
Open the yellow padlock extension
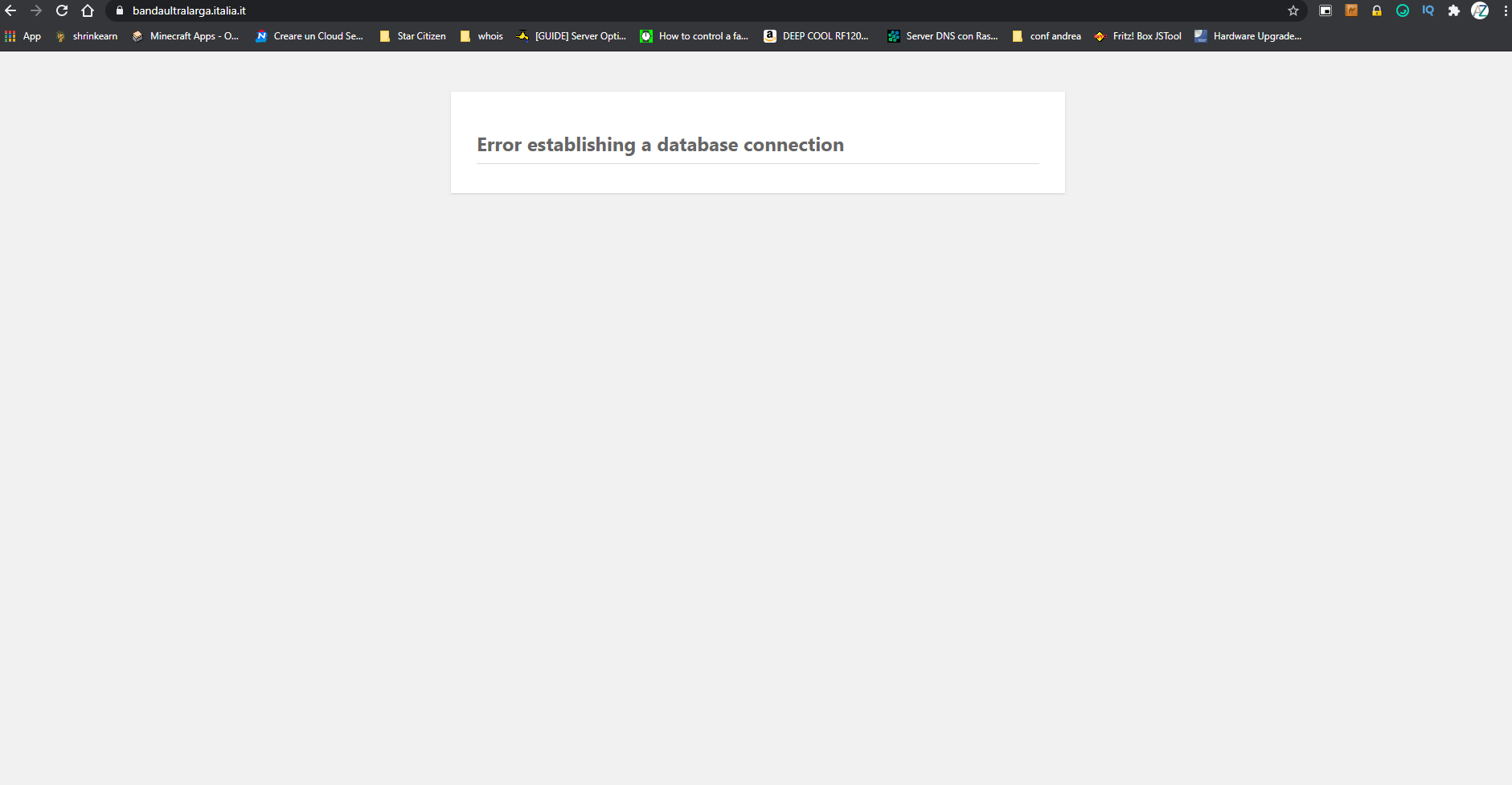(1377, 10)
